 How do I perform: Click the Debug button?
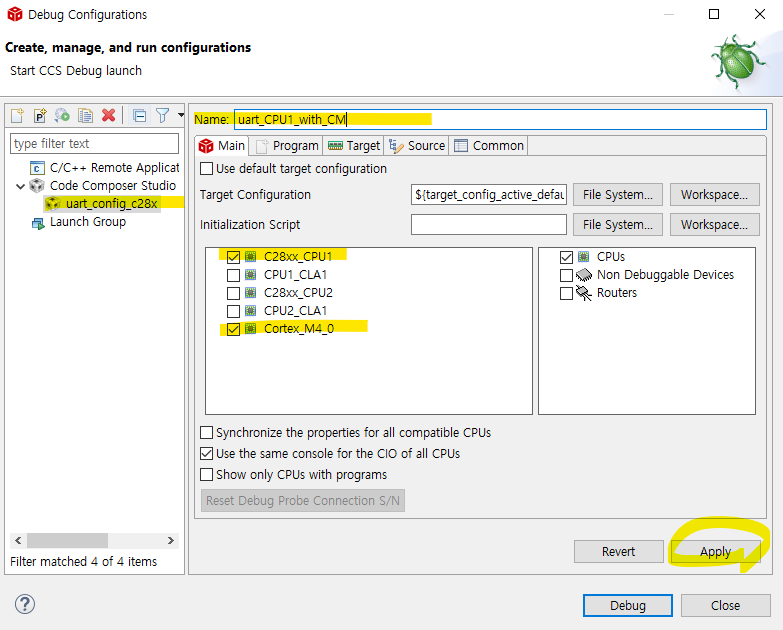tap(628, 606)
